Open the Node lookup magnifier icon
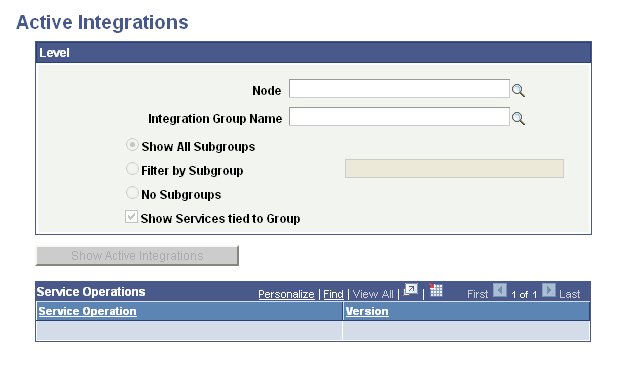The image size is (620, 367). coord(518,91)
